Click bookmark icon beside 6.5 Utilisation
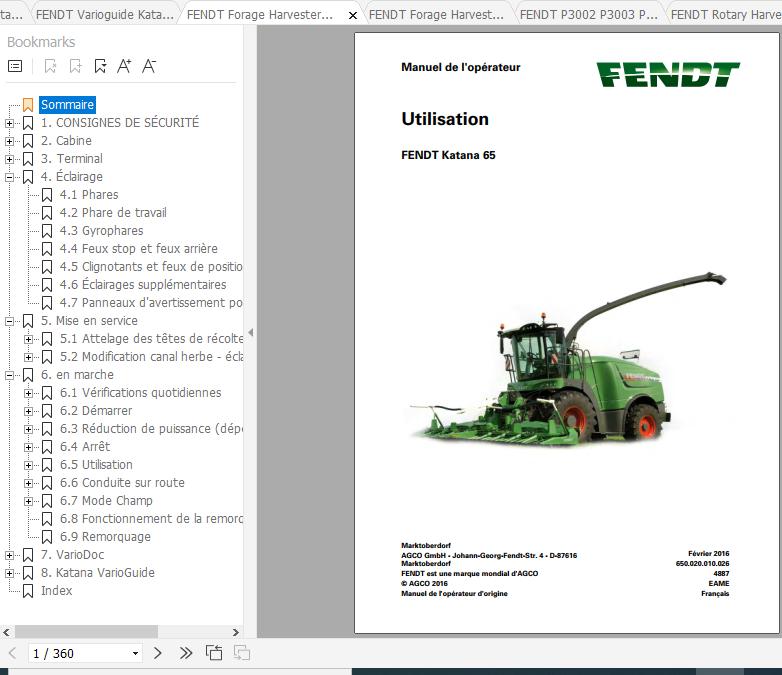 pos(47,465)
